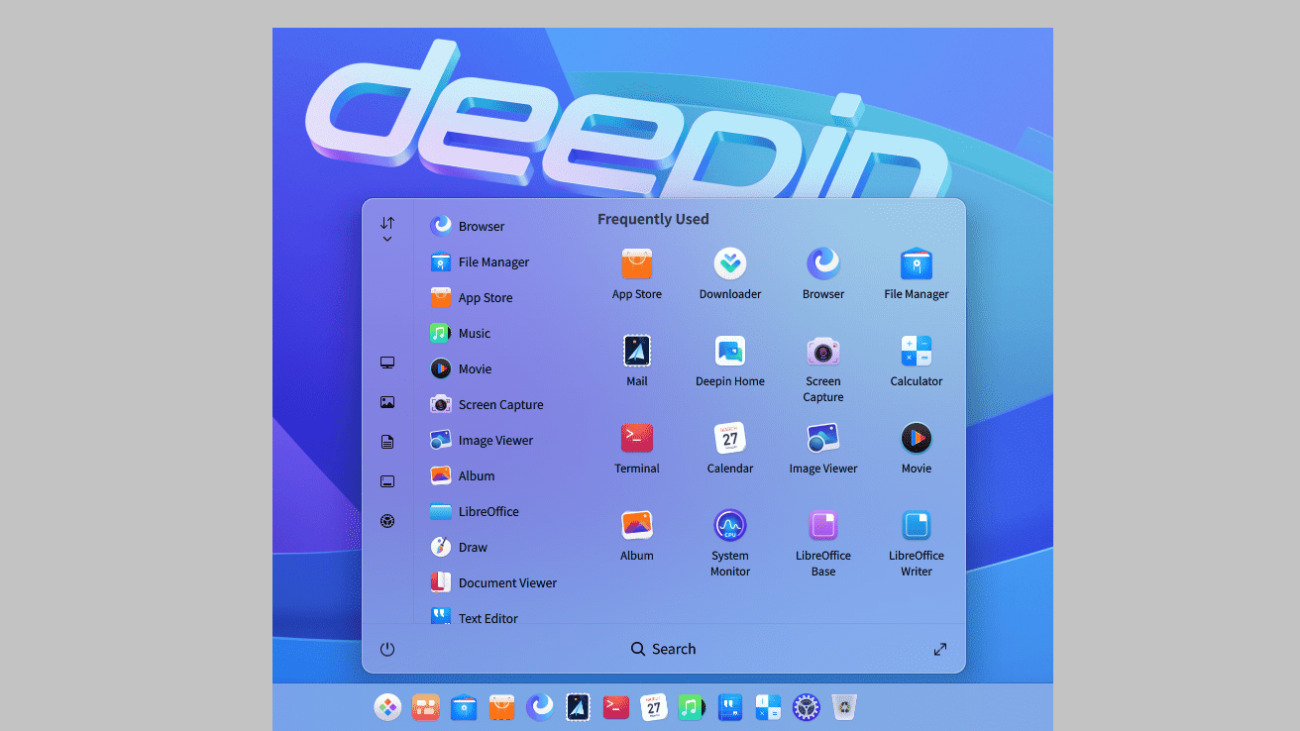Open Calculator from the dock
The height and width of the screenshot is (731, 1300).
768,707
